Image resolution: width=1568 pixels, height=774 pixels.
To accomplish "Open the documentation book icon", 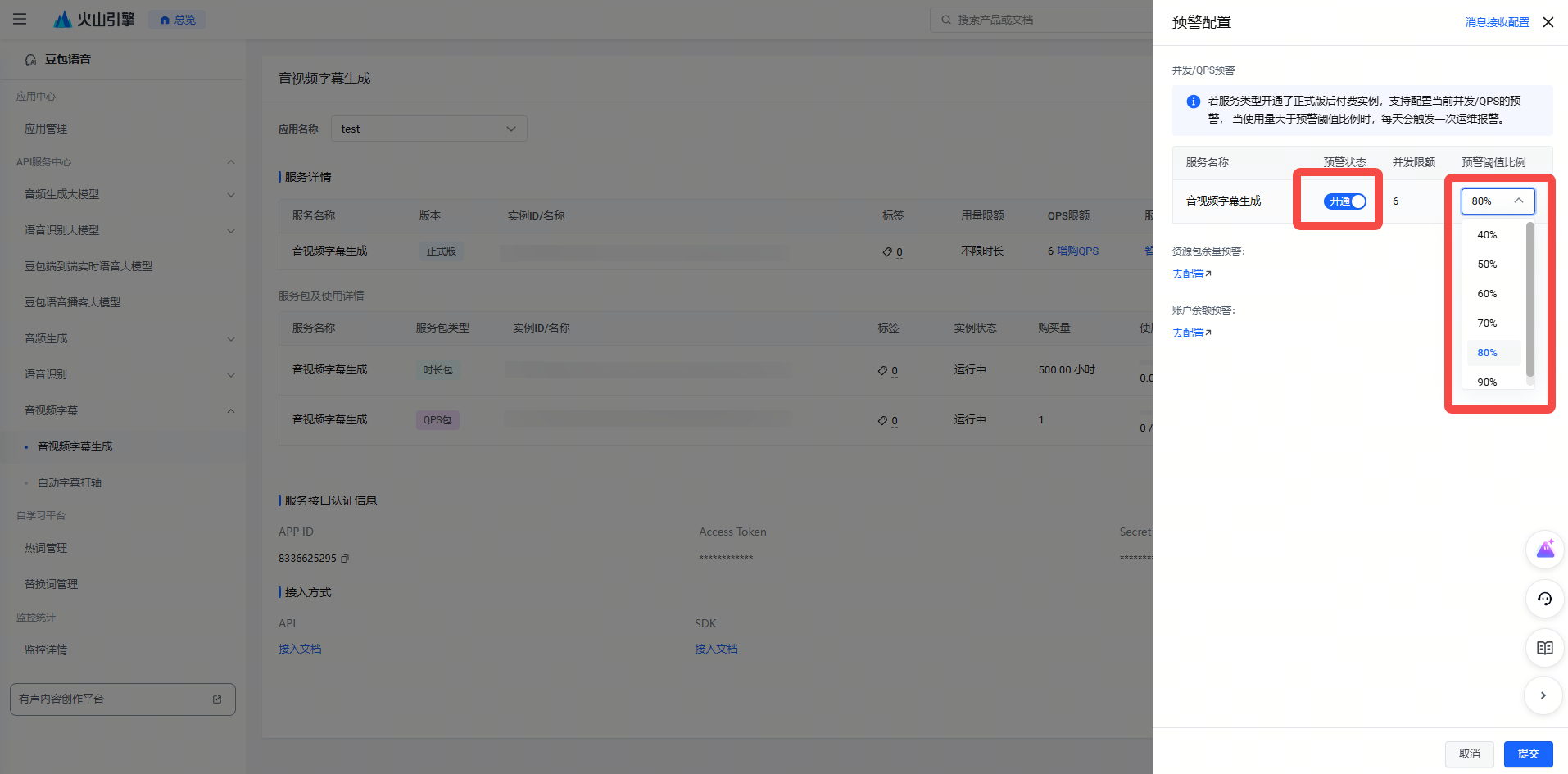I will (x=1545, y=648).
